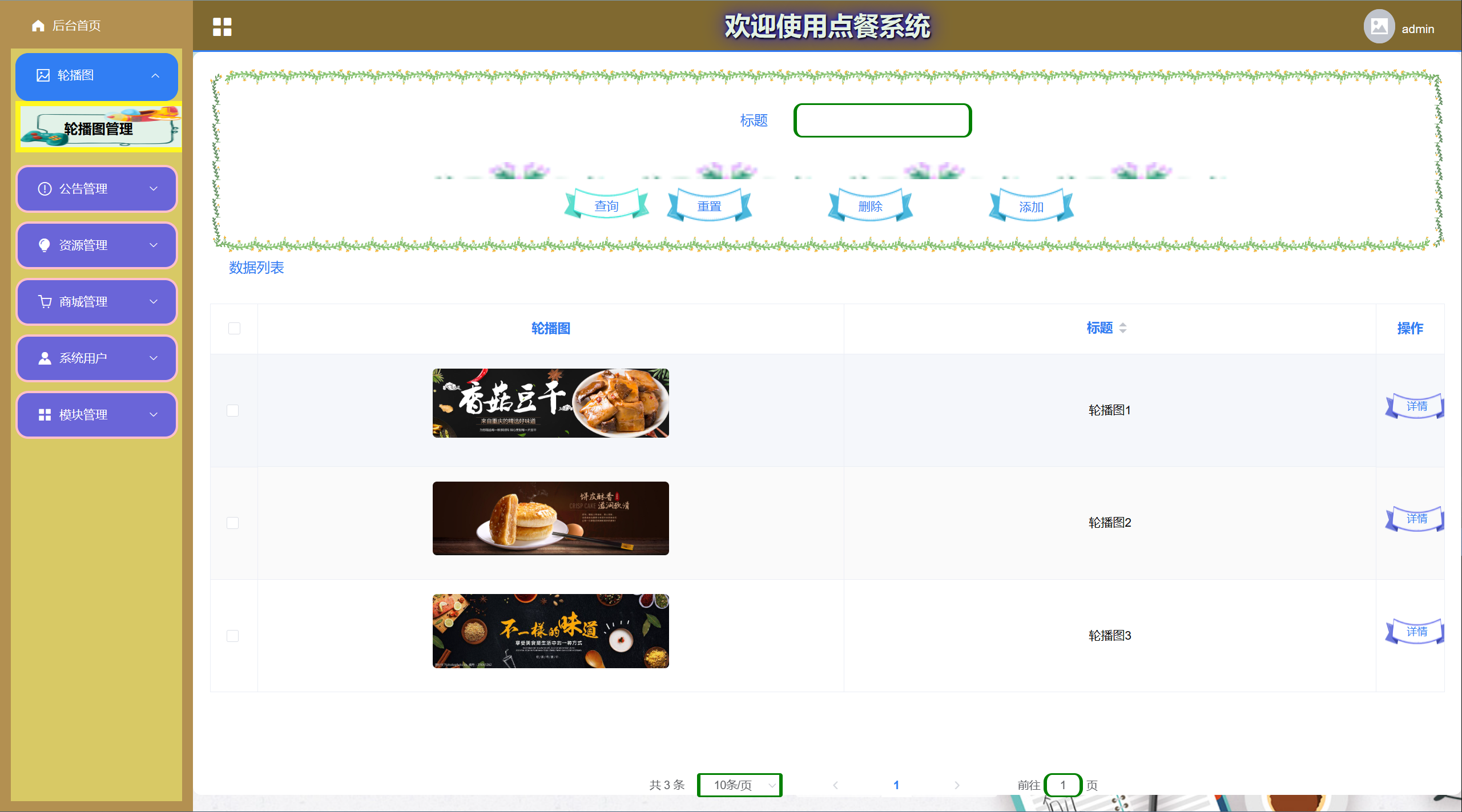
Task: Click the shopping cart icon on 商城管理
Action: click(x=45, y=301)
